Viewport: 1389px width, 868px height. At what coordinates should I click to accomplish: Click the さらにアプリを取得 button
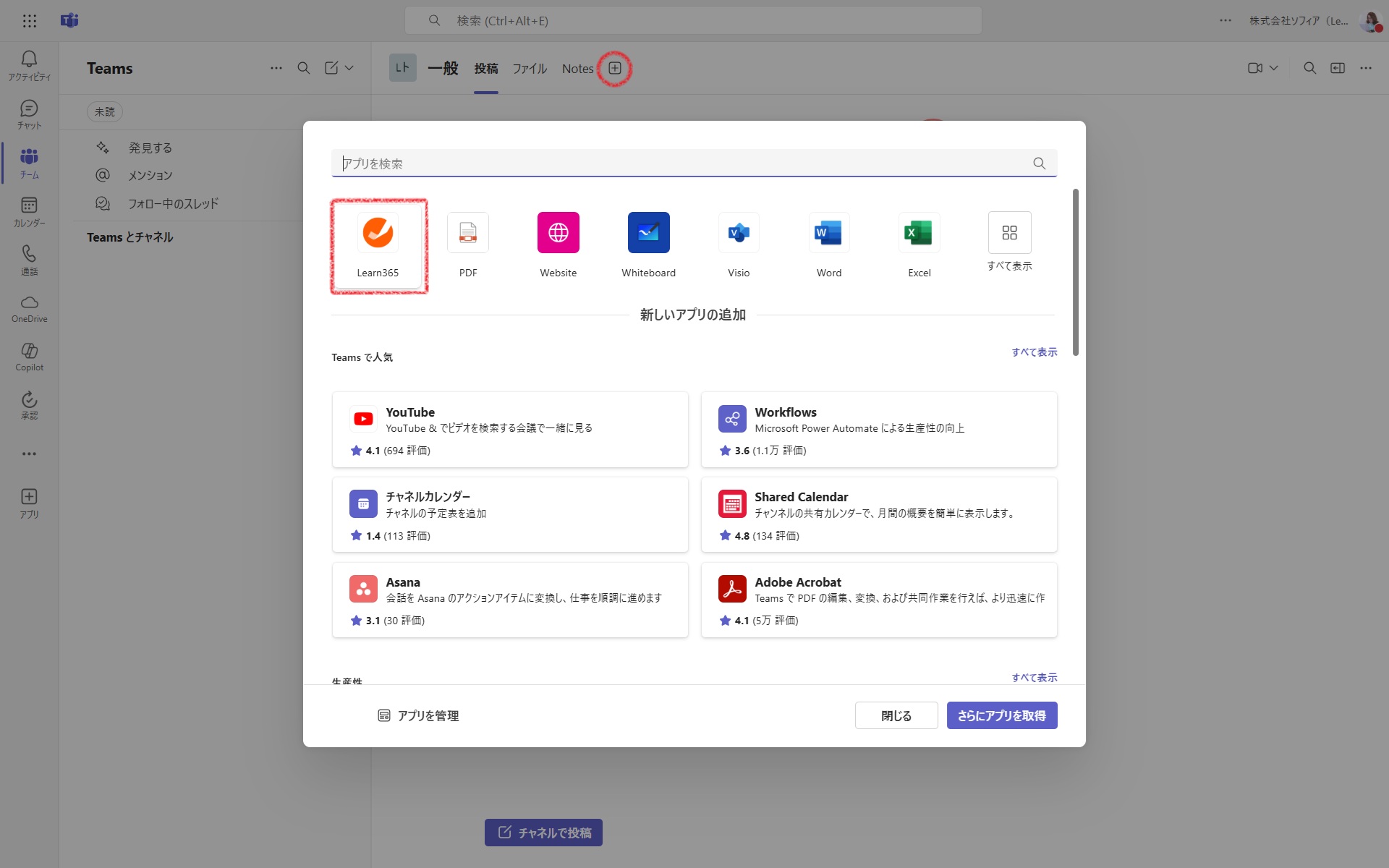1002,715
